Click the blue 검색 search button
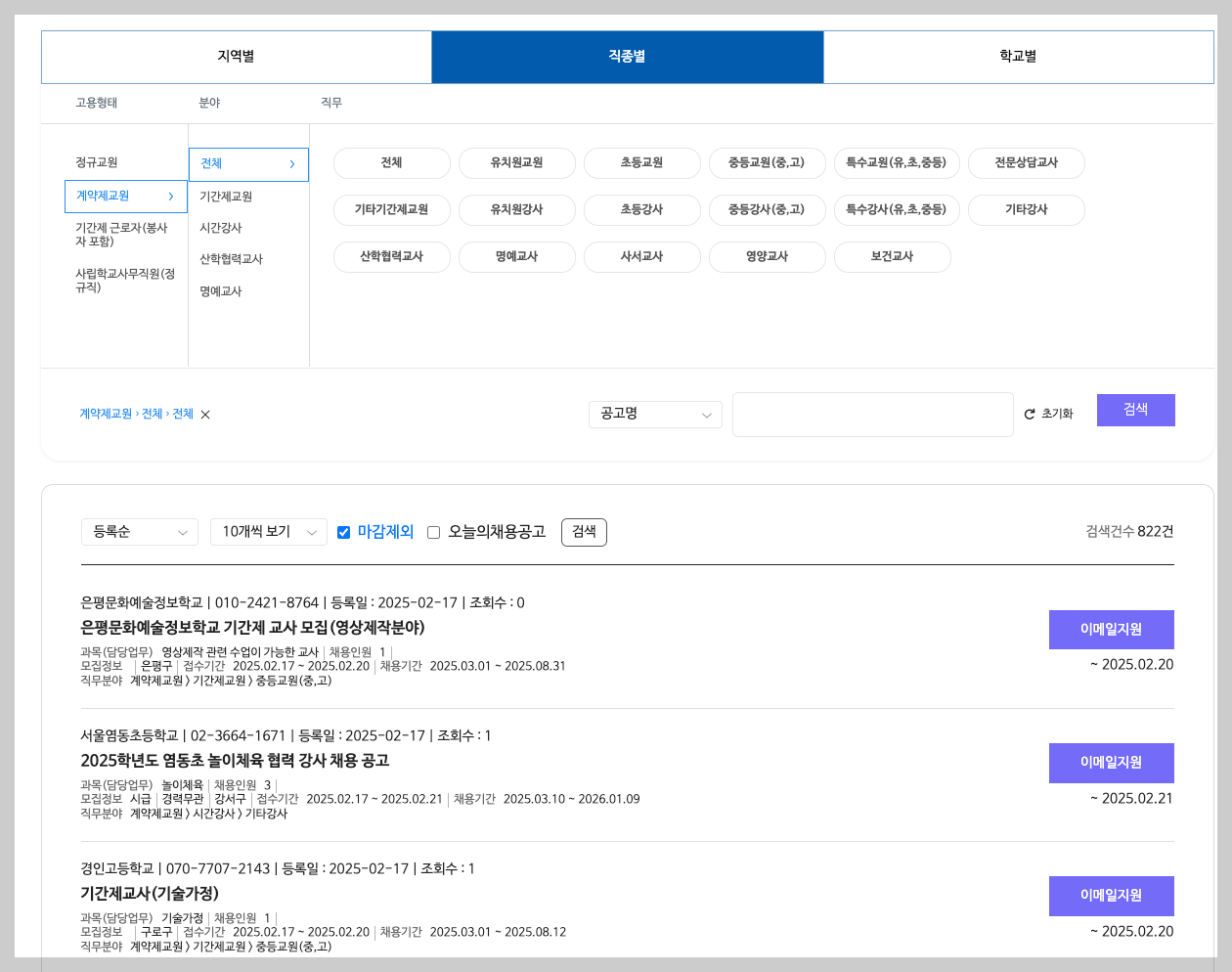Image resolution: width=1232 pixels, height=972 pixels. pos(1135,410)
